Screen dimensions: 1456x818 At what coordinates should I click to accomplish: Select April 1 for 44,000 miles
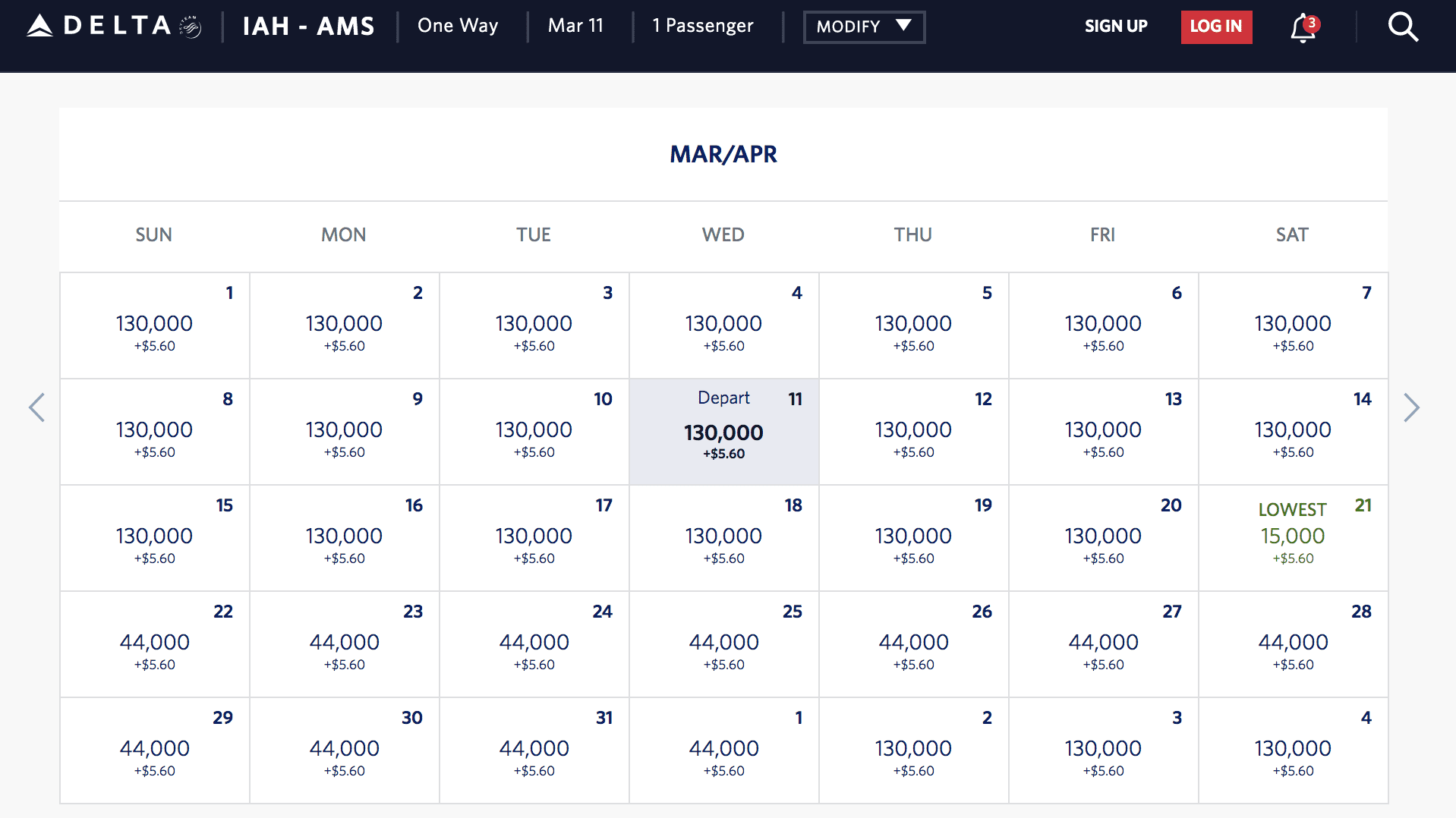pyautogui.click(x=723, y=750)
